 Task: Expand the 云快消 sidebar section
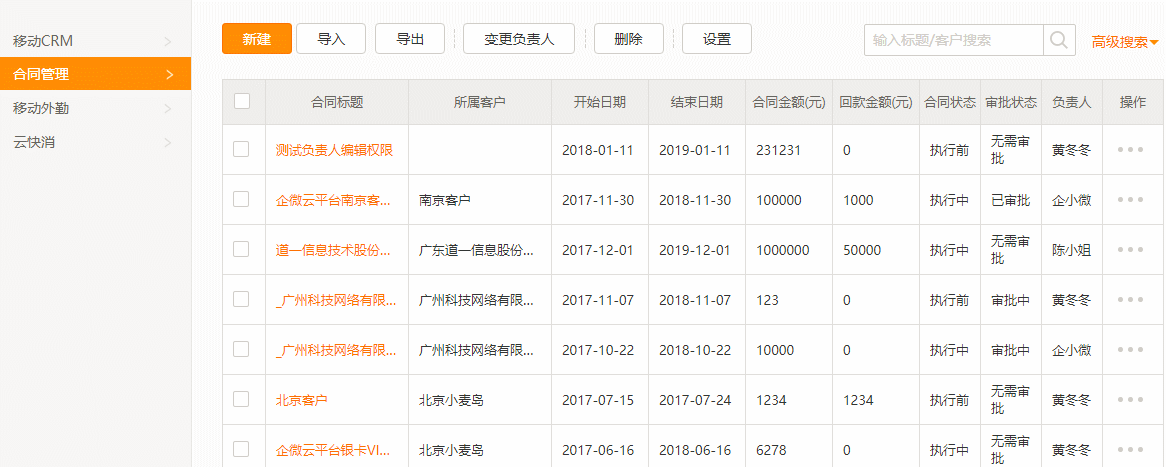coord(95,142)
